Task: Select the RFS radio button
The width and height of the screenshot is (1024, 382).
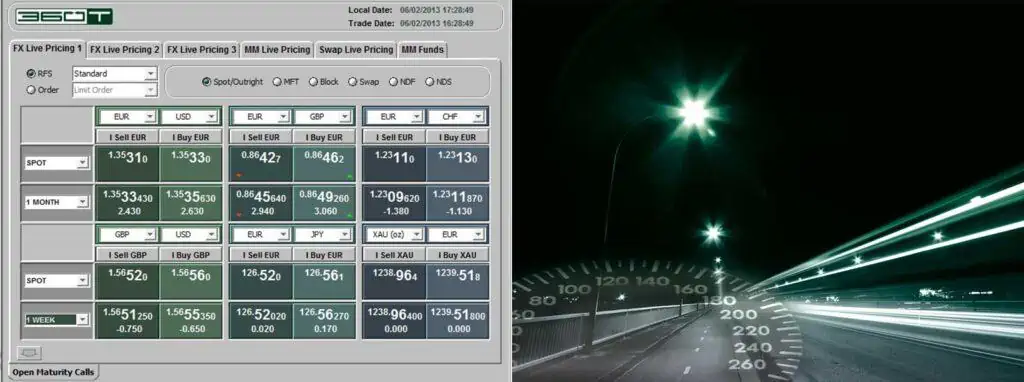Action: coord(31,74)
